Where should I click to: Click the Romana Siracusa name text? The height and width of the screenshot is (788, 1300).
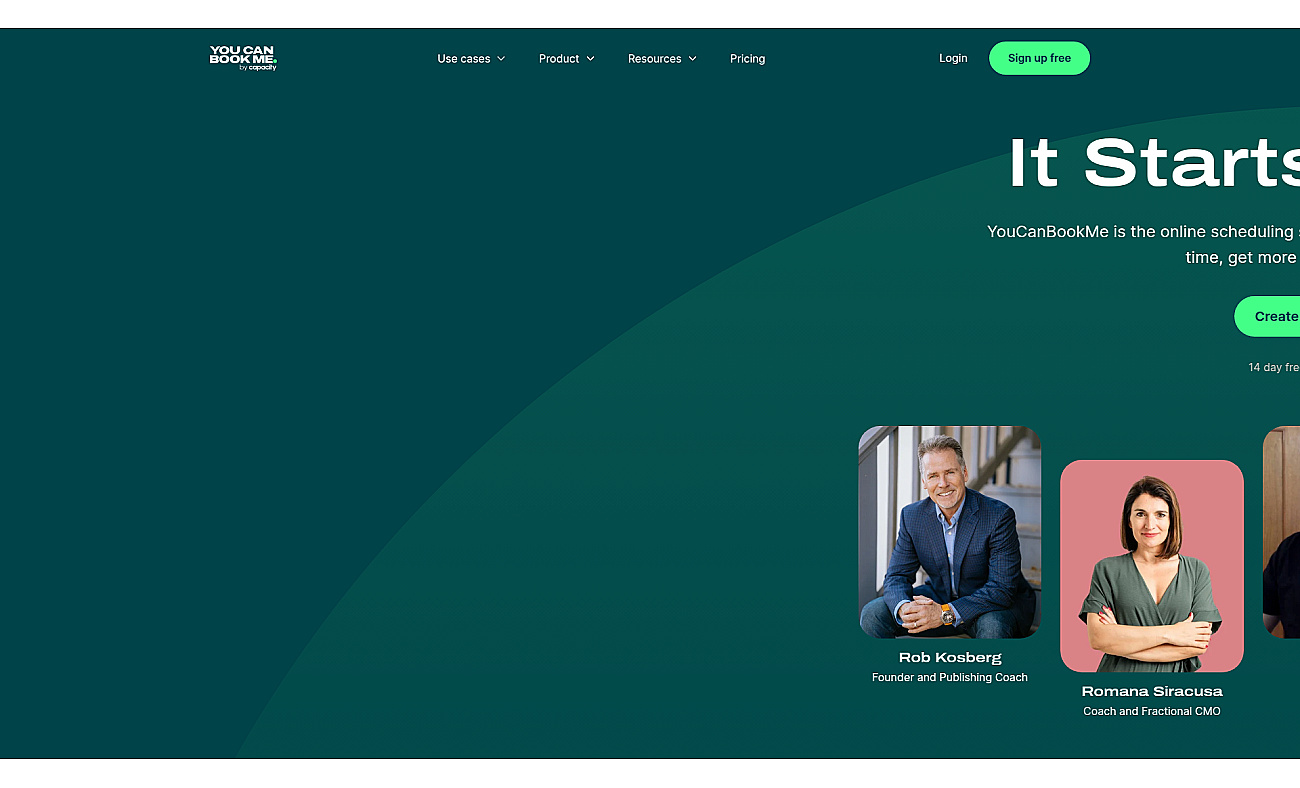tap(1152, 692)
